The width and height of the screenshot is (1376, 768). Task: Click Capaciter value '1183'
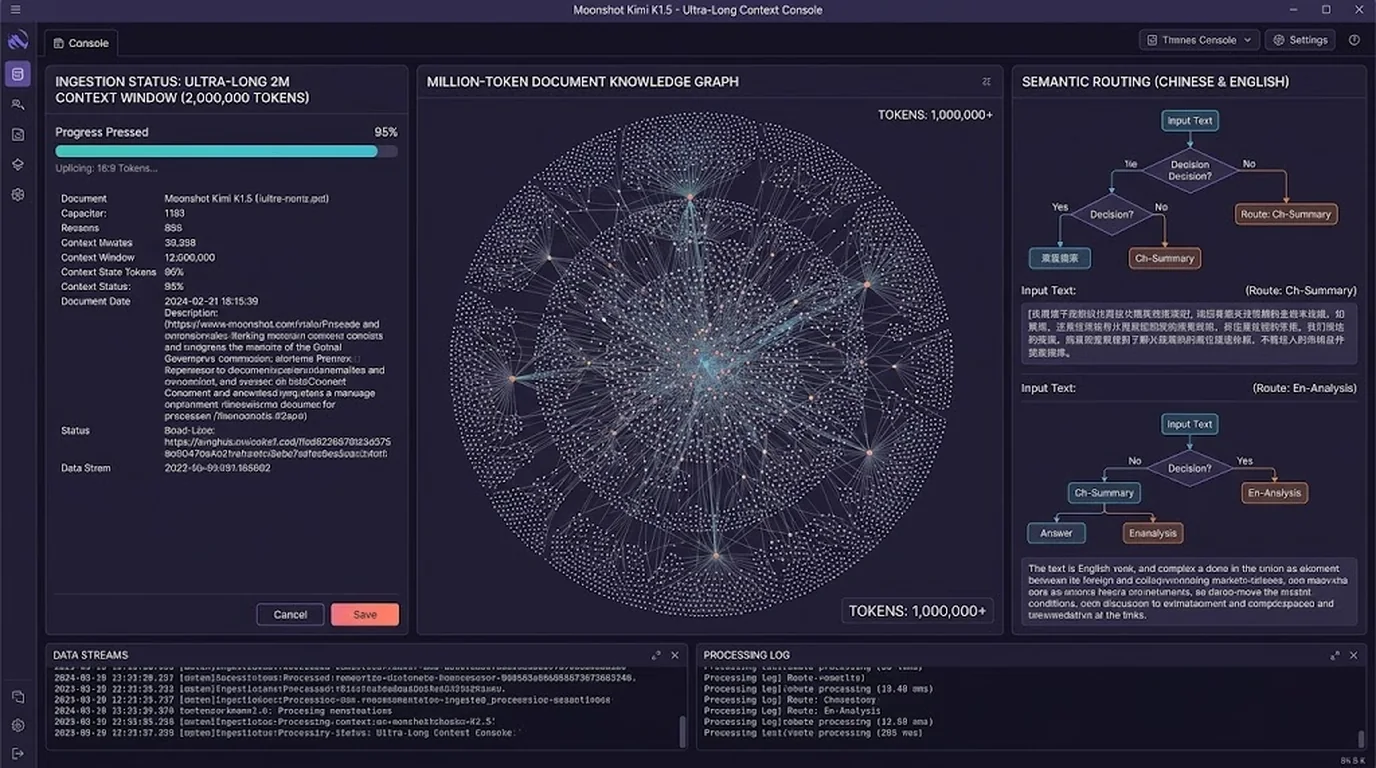pos(174,213)
